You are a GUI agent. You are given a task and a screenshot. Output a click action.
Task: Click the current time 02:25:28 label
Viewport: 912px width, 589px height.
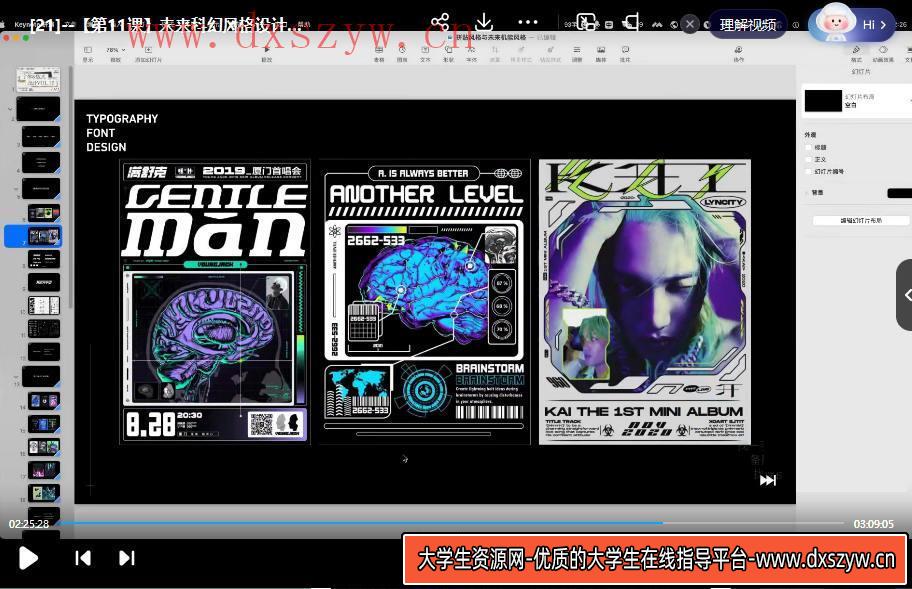28,524
